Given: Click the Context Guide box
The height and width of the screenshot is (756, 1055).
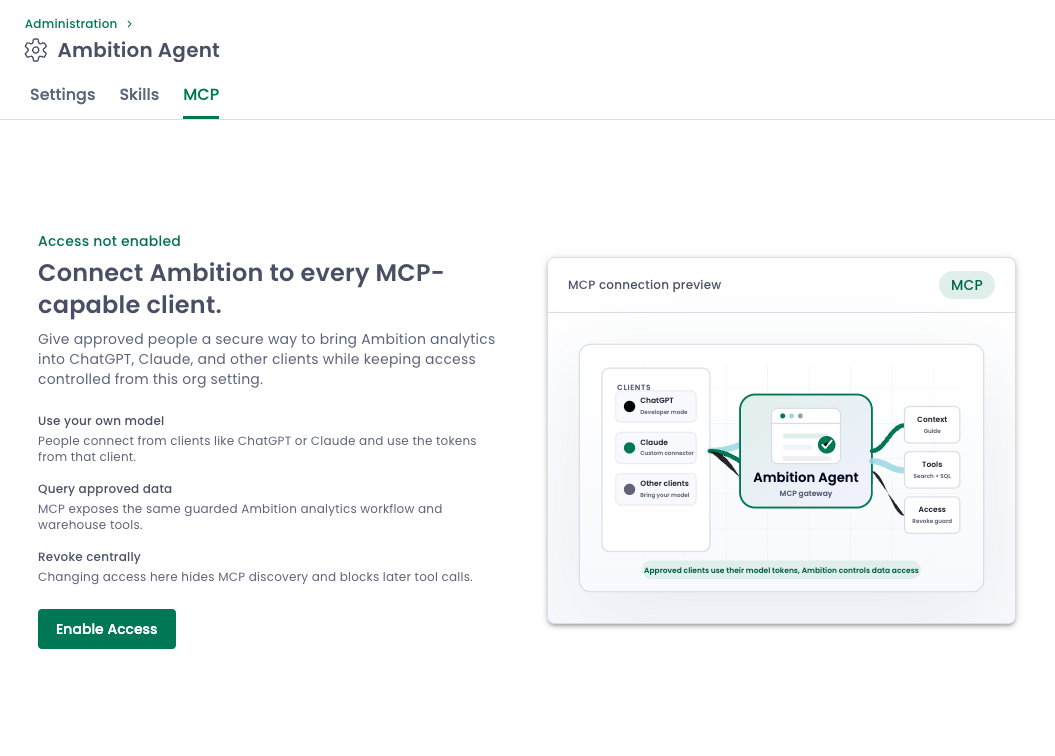Looking at the screenshot, I should tap(932, 424).
